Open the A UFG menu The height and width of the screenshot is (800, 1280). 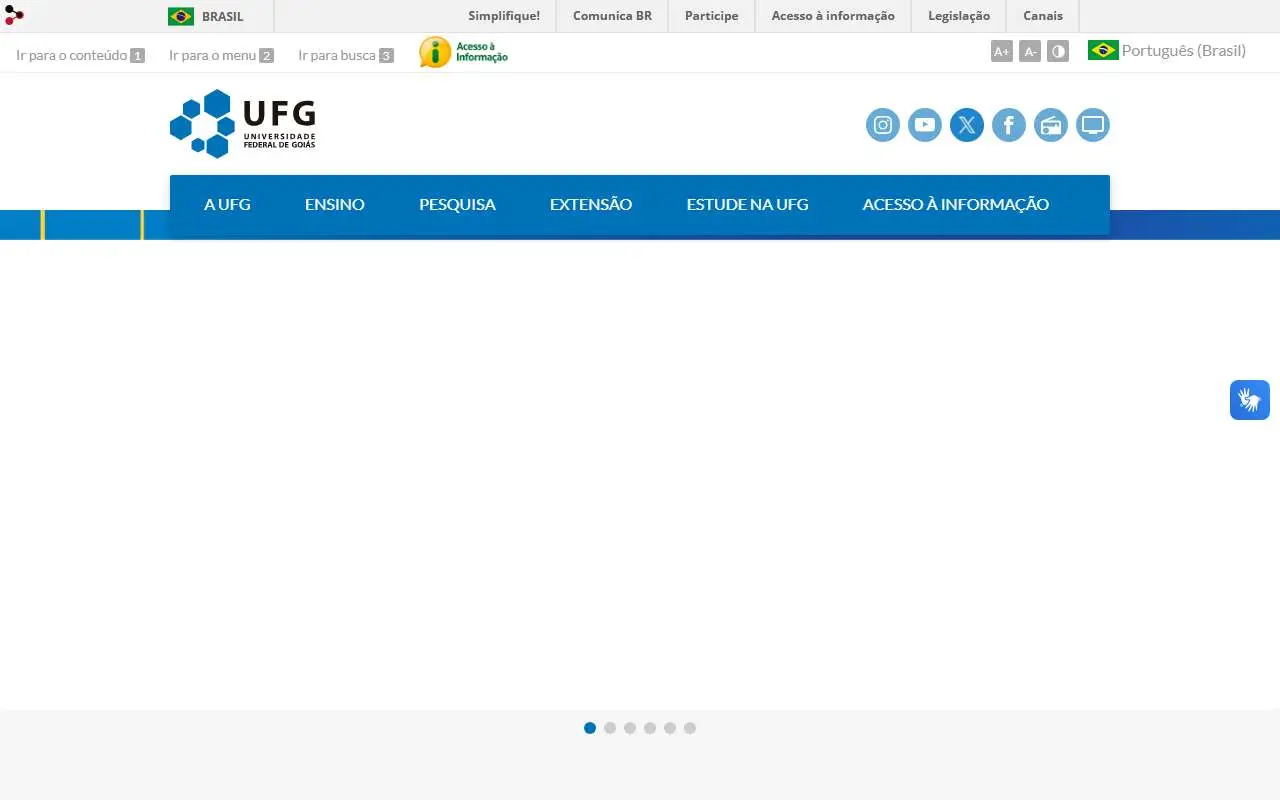(227, 204)
